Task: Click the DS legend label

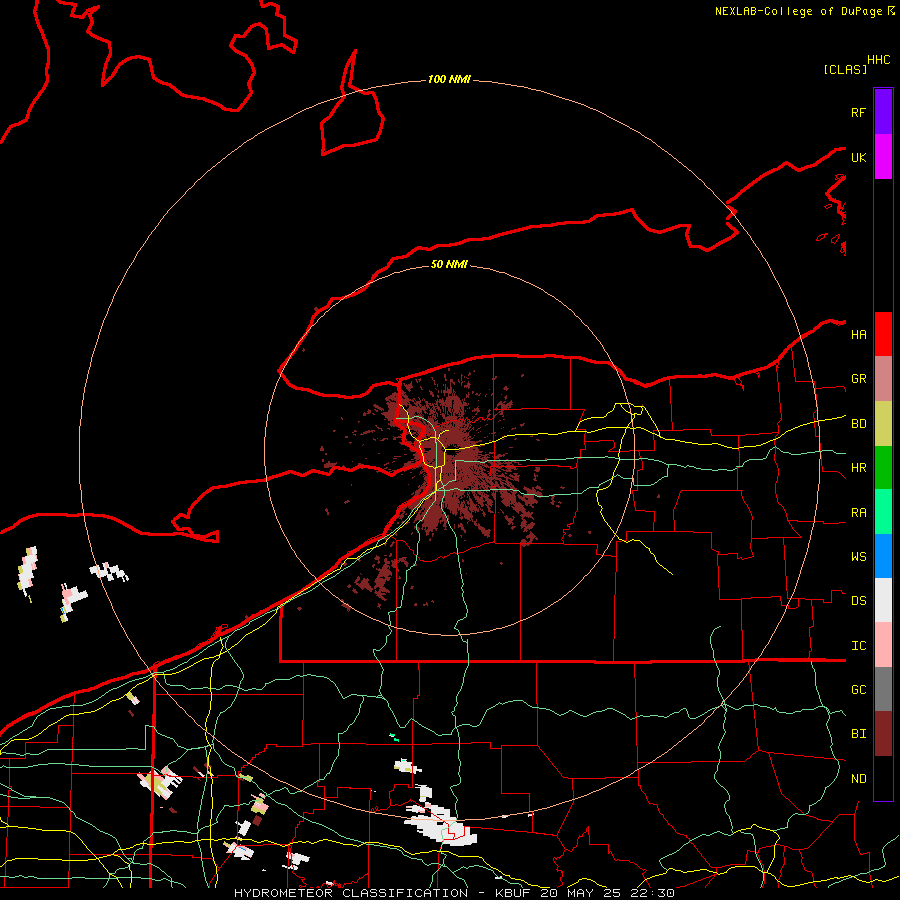Action: point(858,600)
